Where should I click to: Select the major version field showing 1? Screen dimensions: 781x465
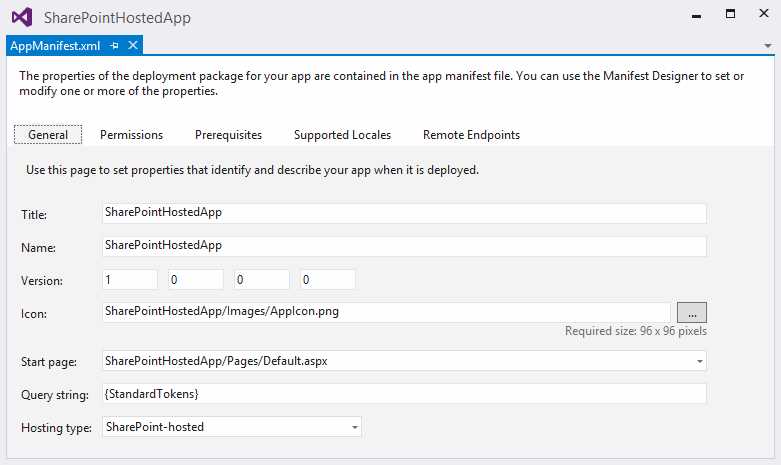click(x=130, y=279)
